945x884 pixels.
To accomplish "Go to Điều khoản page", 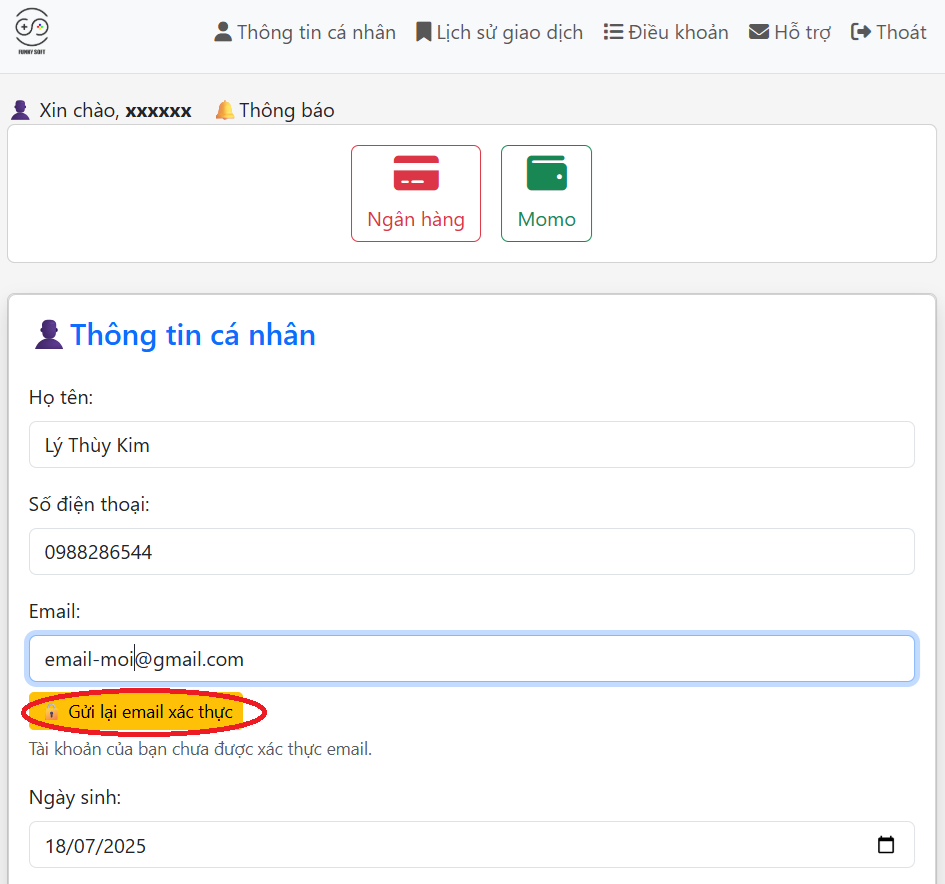I will tap(678, 32).
